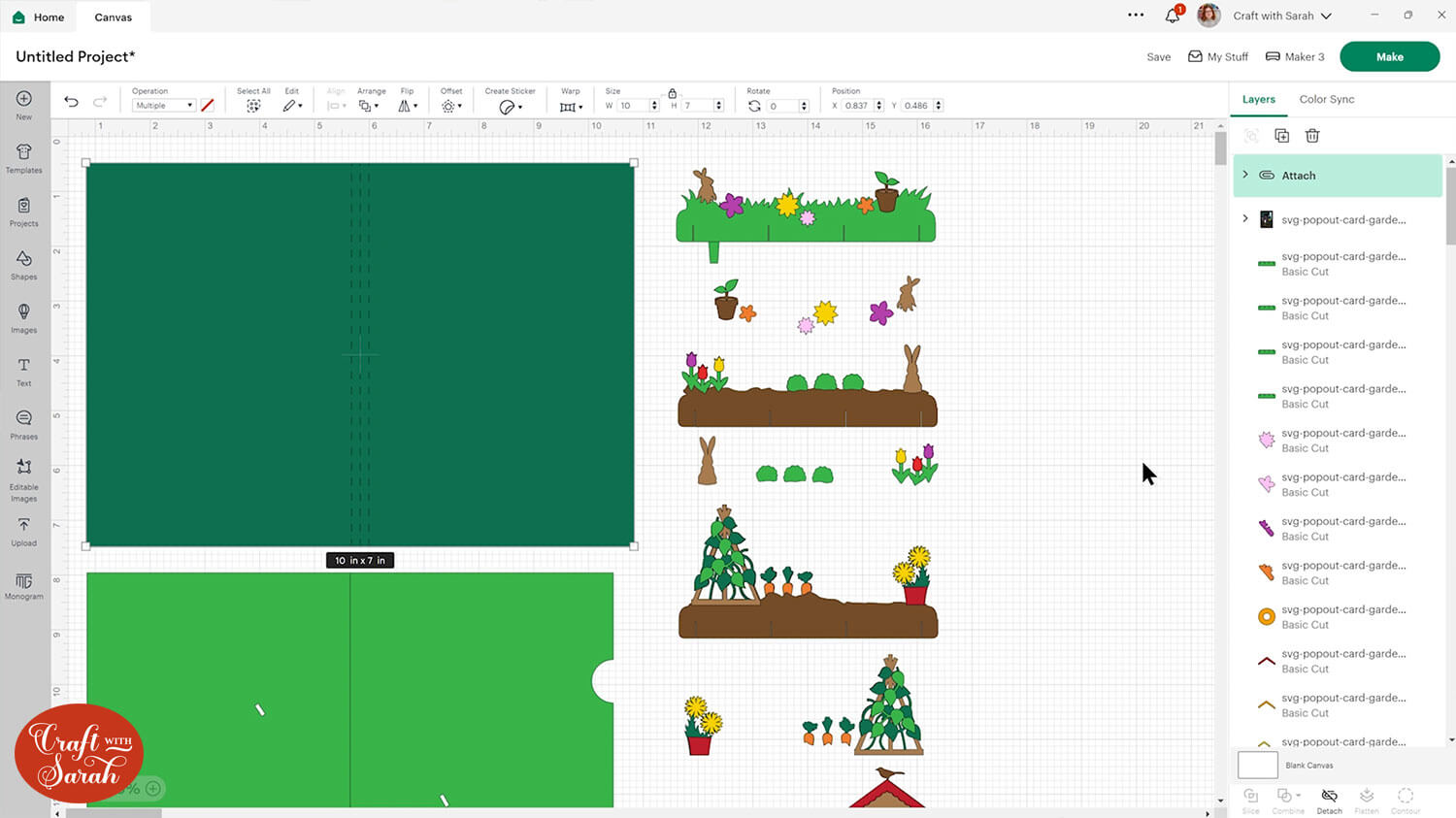Open the Templates panel
The height and width of the screenshot is (818, 1456).
click(24, 158)
